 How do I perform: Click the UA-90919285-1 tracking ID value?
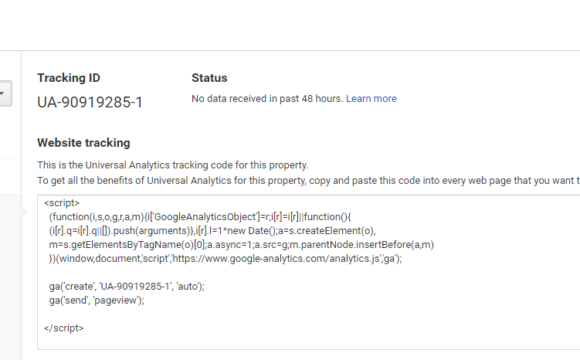(90, 102)
